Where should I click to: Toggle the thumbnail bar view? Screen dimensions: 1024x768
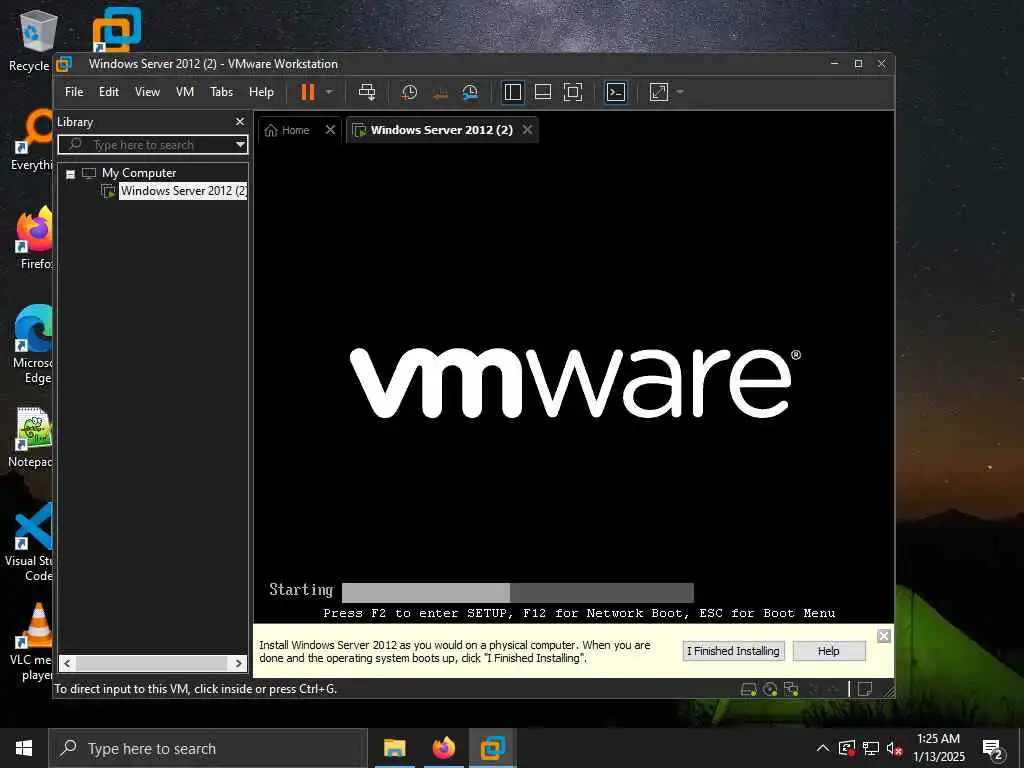click(543, 92)
